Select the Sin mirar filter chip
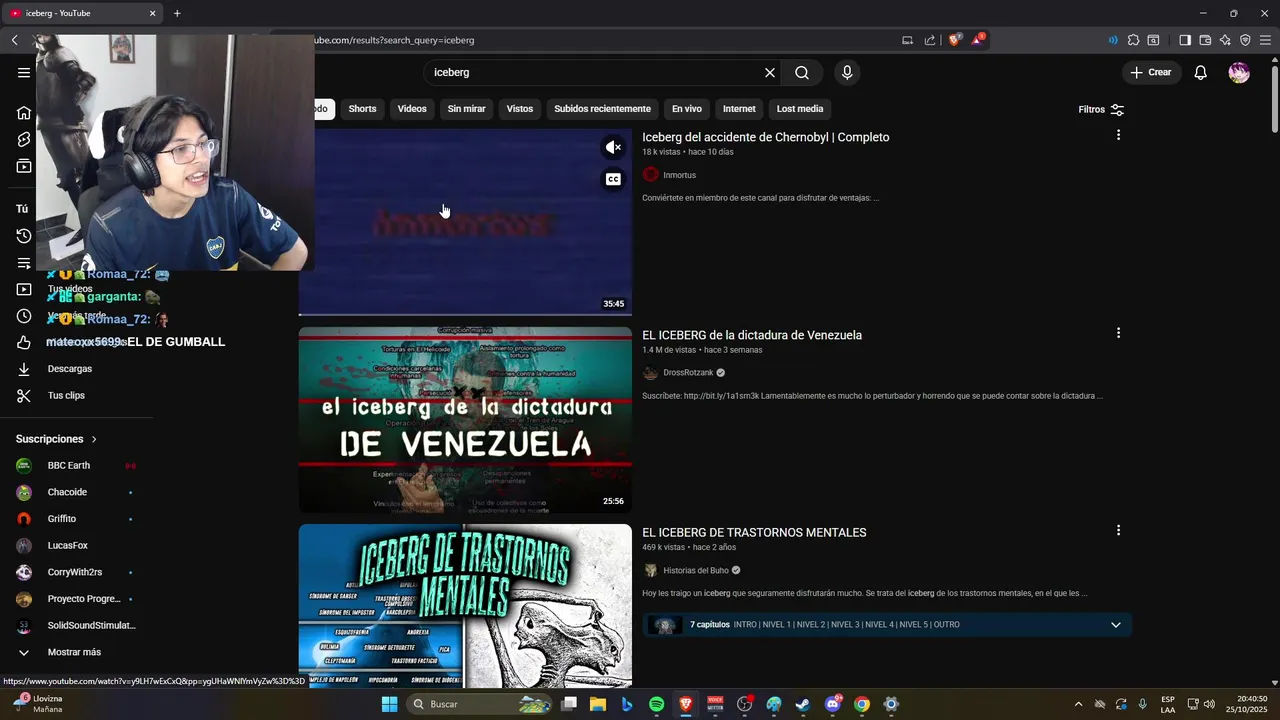Viewport: 1280px width, 720px height. 466,109
